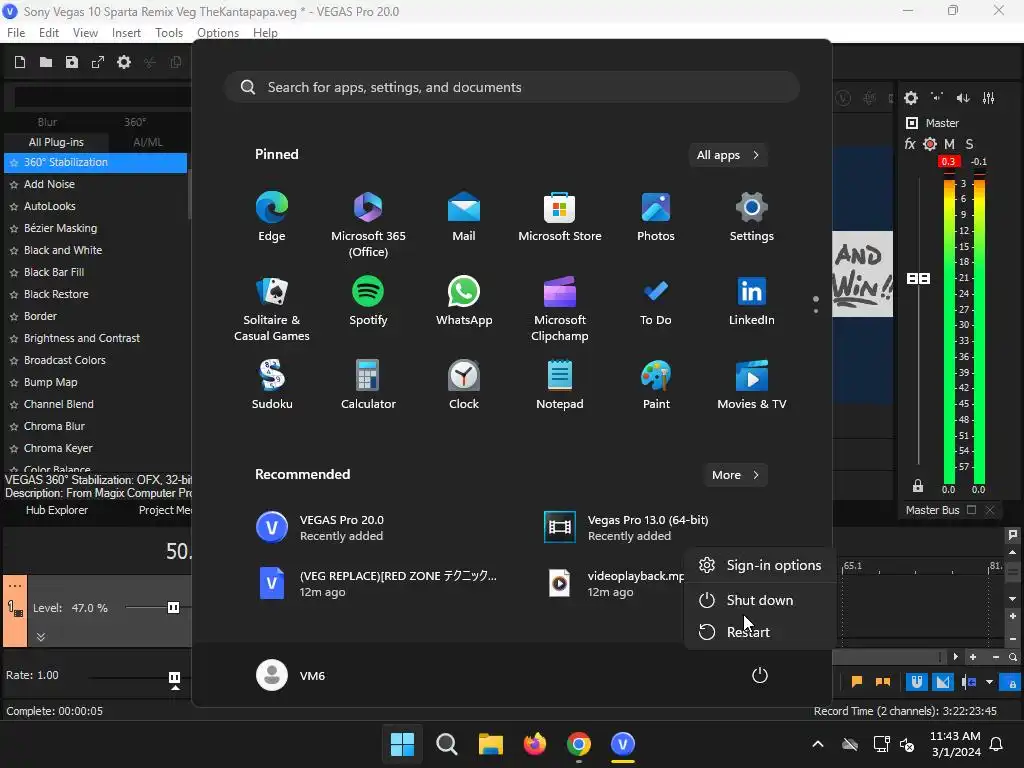The height and width of the screenshot is (768, 1024).
Task: Open the Insert menu
Action: click(x=126, y=33)
